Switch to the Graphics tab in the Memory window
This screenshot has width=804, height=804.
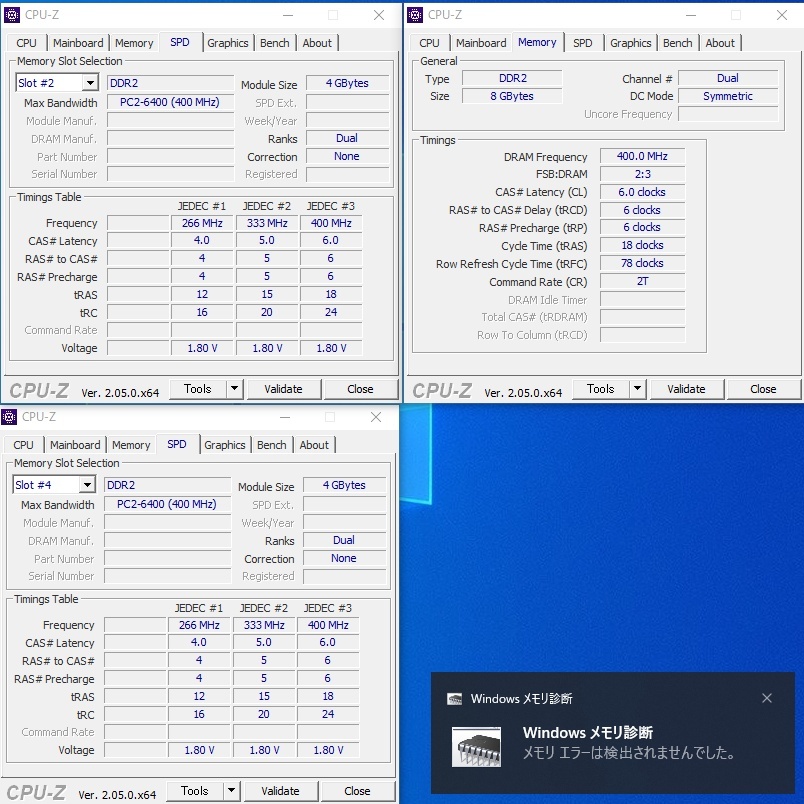pos(630,43)
